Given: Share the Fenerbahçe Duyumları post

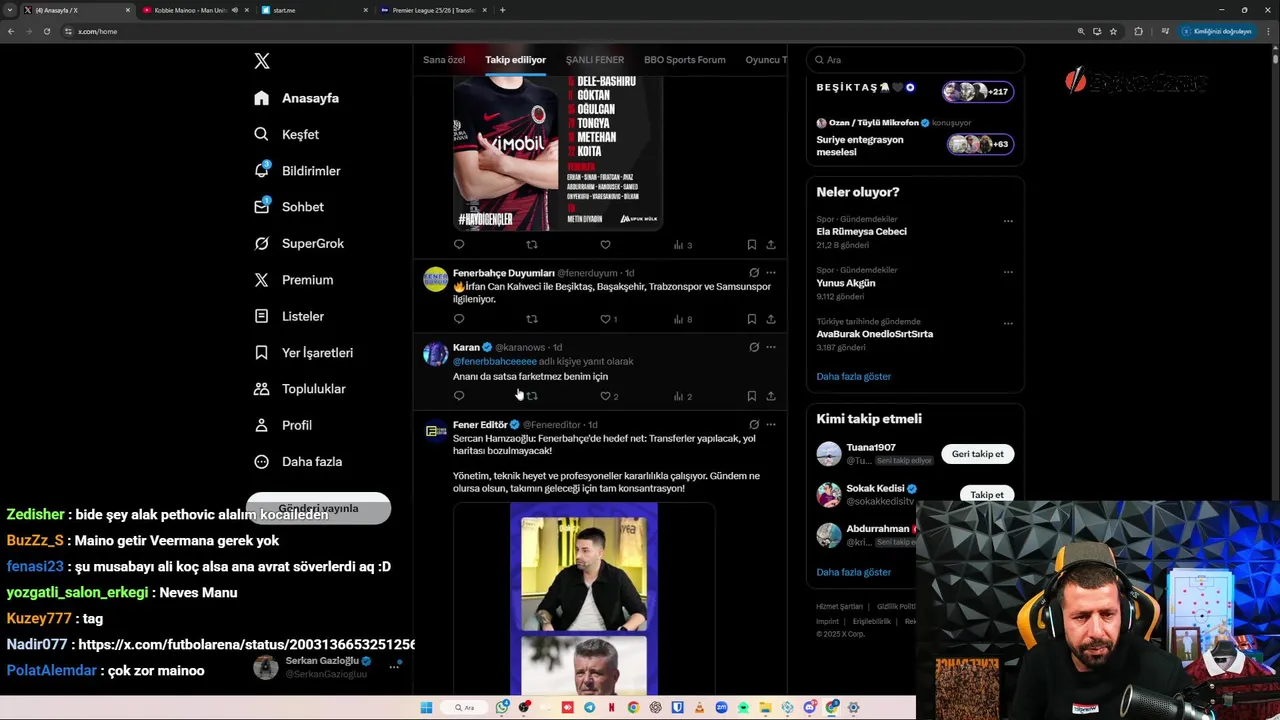Looking at the screenshot, I should click(771, 319).
